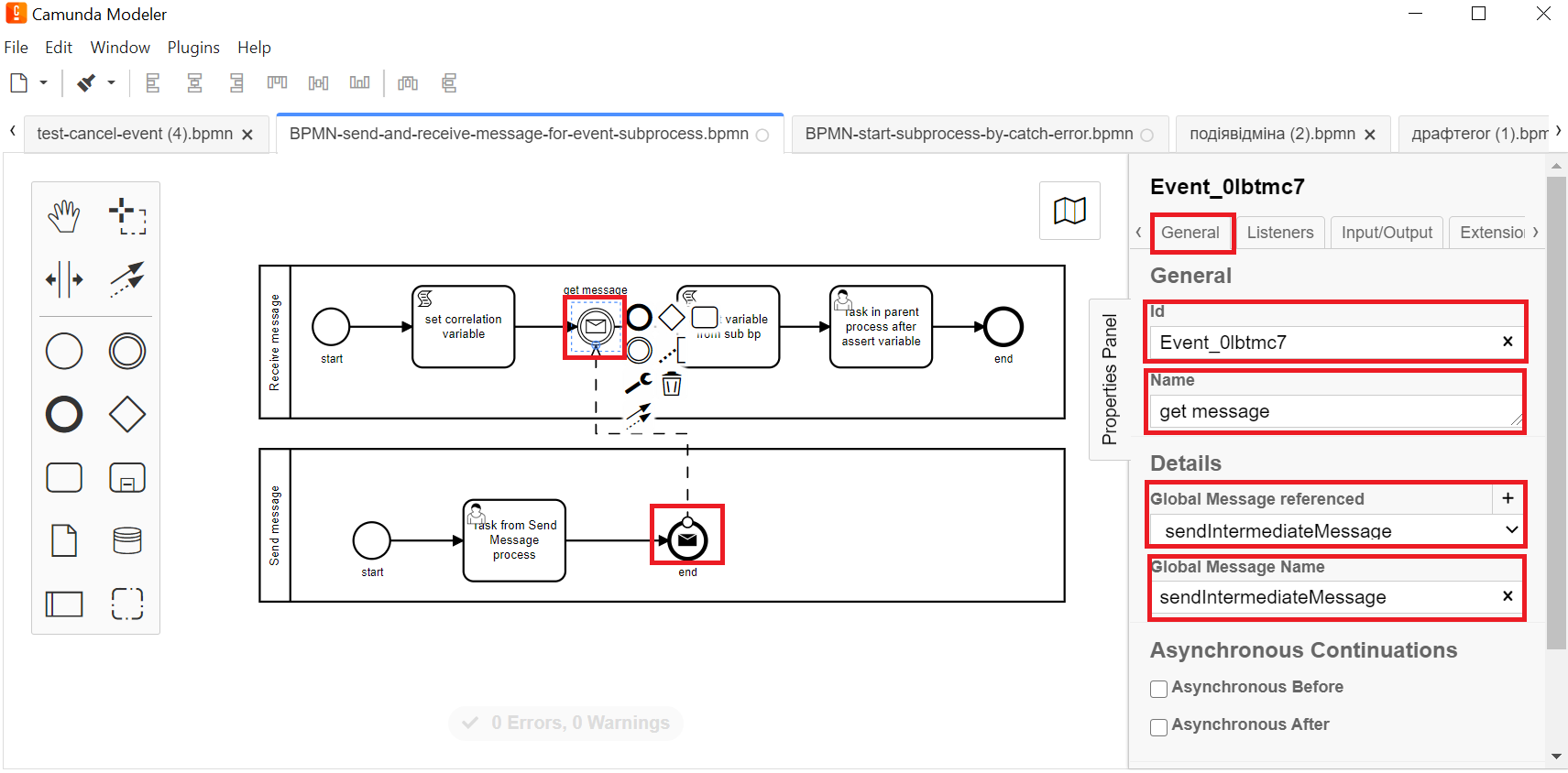
Task: Pick the start event shape in palette
Action: [64, 351]
